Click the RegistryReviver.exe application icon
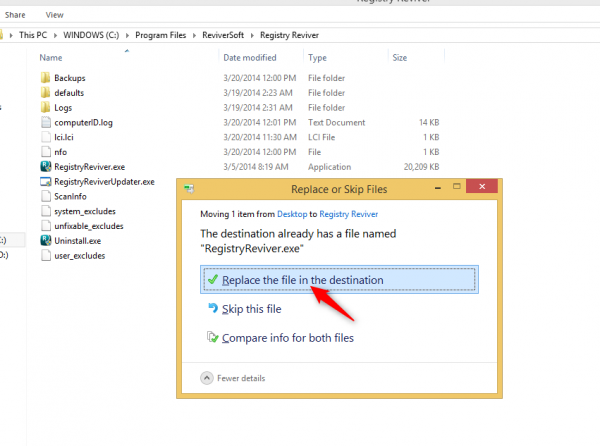This screenshot has width=600, height=446. pyautogui.click(x=46, y=166)
